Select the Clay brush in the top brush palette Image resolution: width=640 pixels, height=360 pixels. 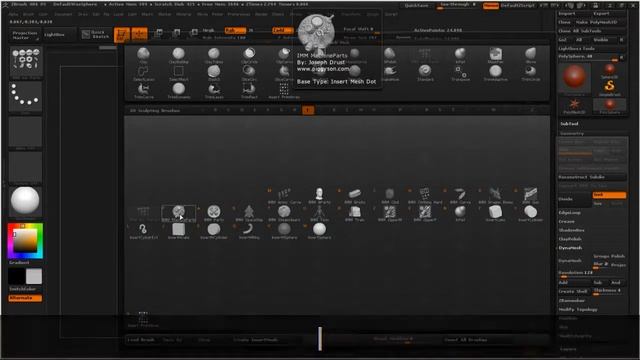(143, 56)
